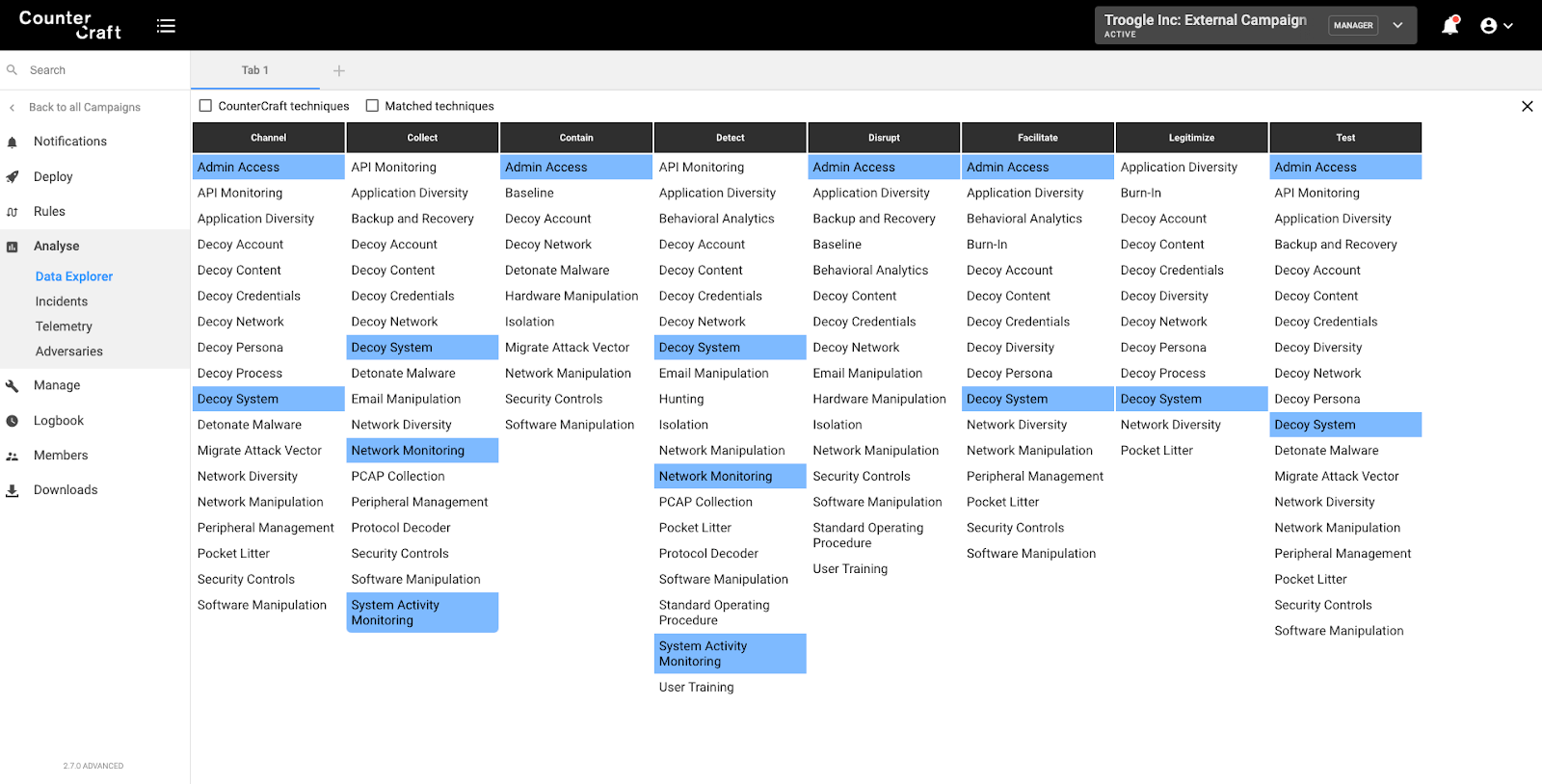
Task: Select Decoy System under Legitimize
Action: 1192,399
